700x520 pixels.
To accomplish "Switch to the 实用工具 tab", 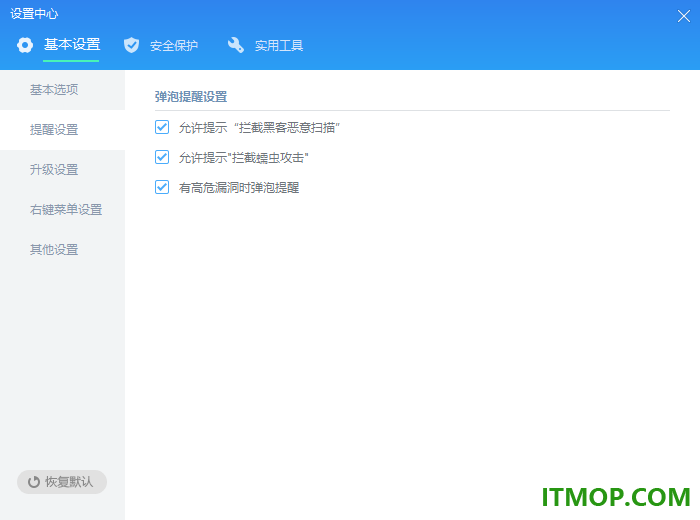I will tap(279, 46).
